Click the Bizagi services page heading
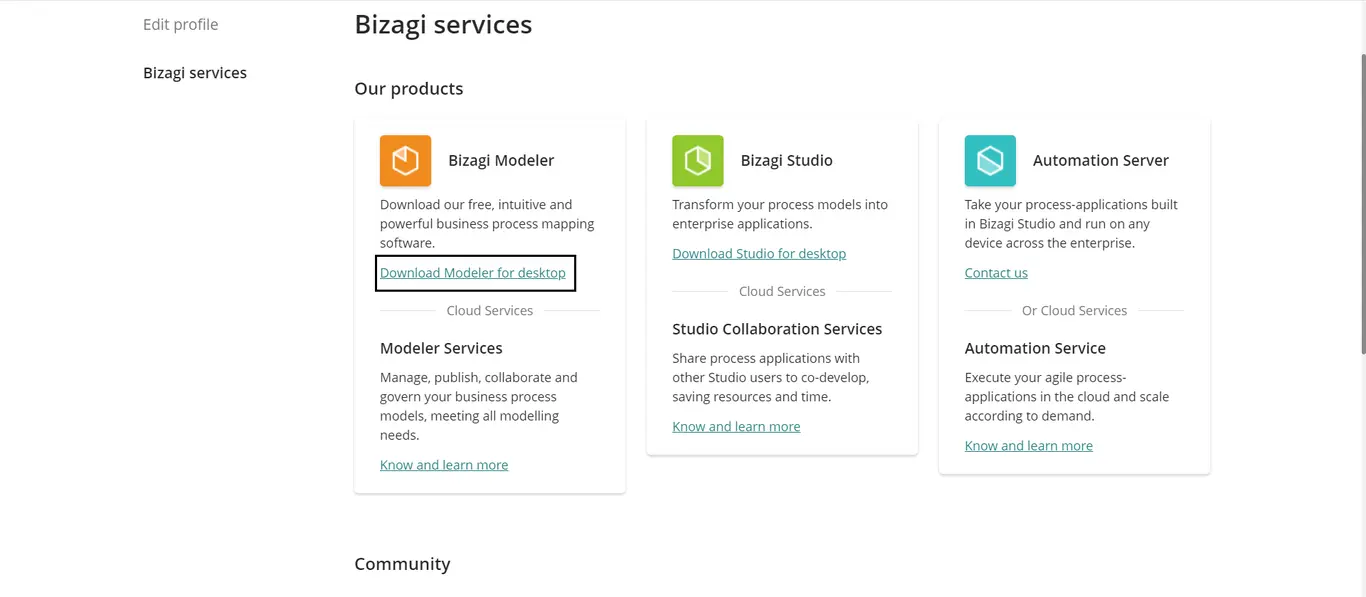 pos(443,24)
